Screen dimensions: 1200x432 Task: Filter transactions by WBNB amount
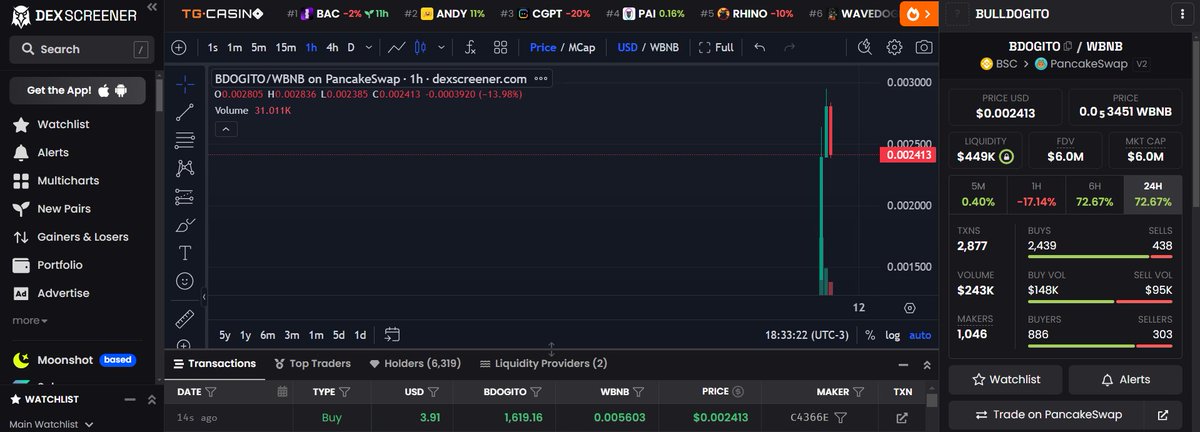click(x=638, y=392)
